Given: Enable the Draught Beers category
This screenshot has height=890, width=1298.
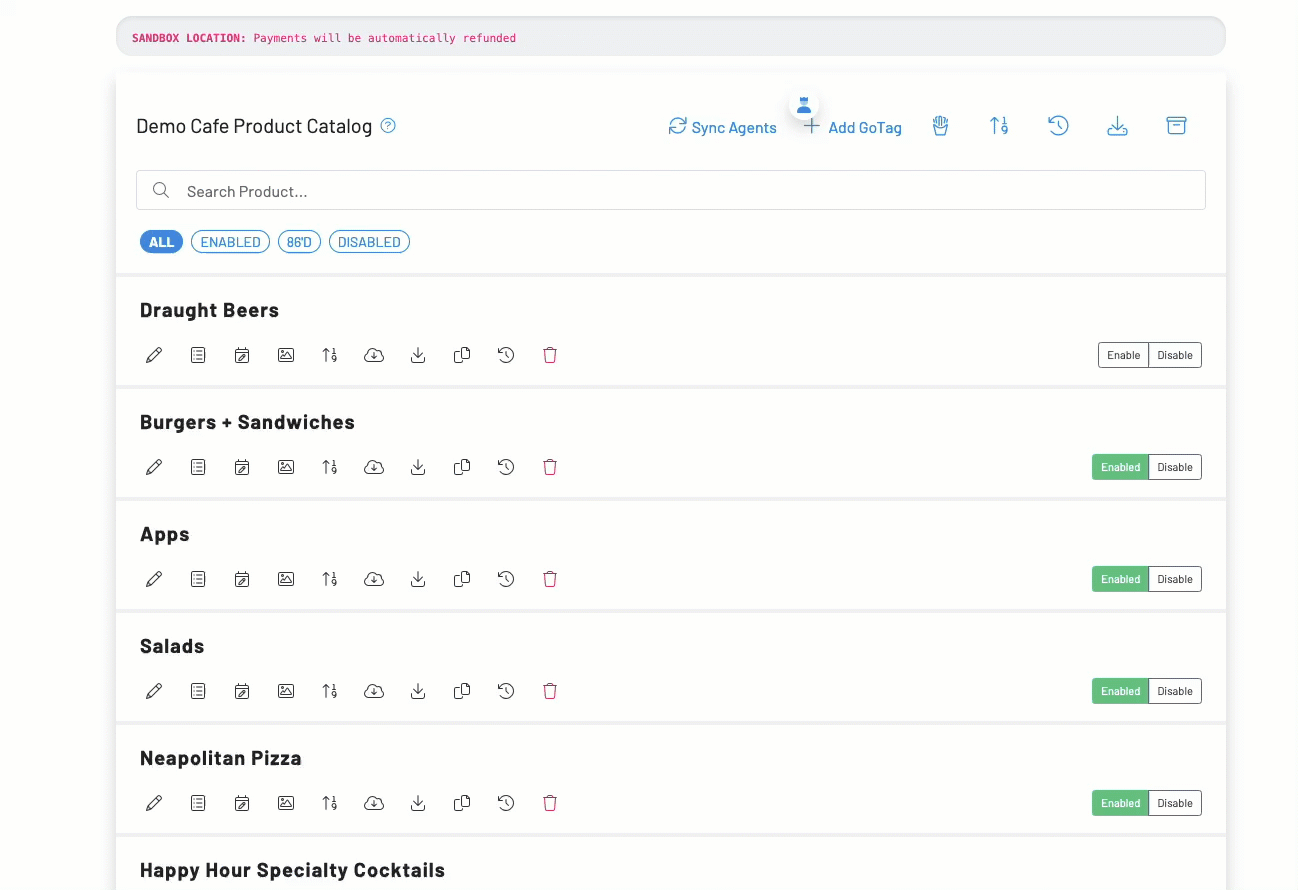Looking at the screenshot, I should (x=1123, y=355).
